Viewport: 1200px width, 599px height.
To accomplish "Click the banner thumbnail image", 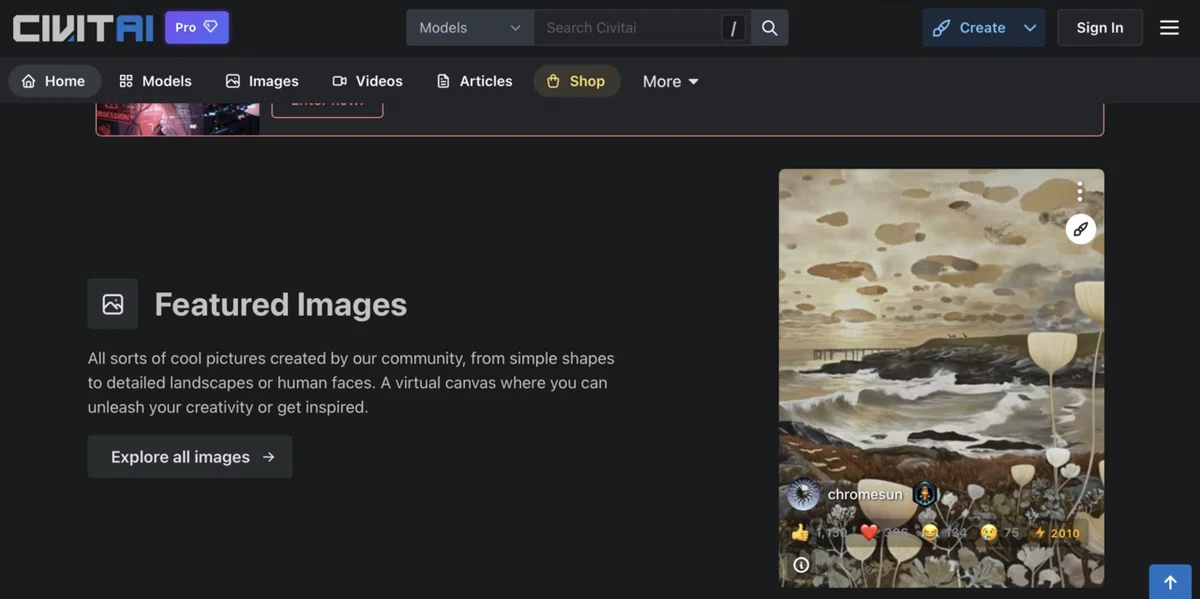I will tap(178, 118).
